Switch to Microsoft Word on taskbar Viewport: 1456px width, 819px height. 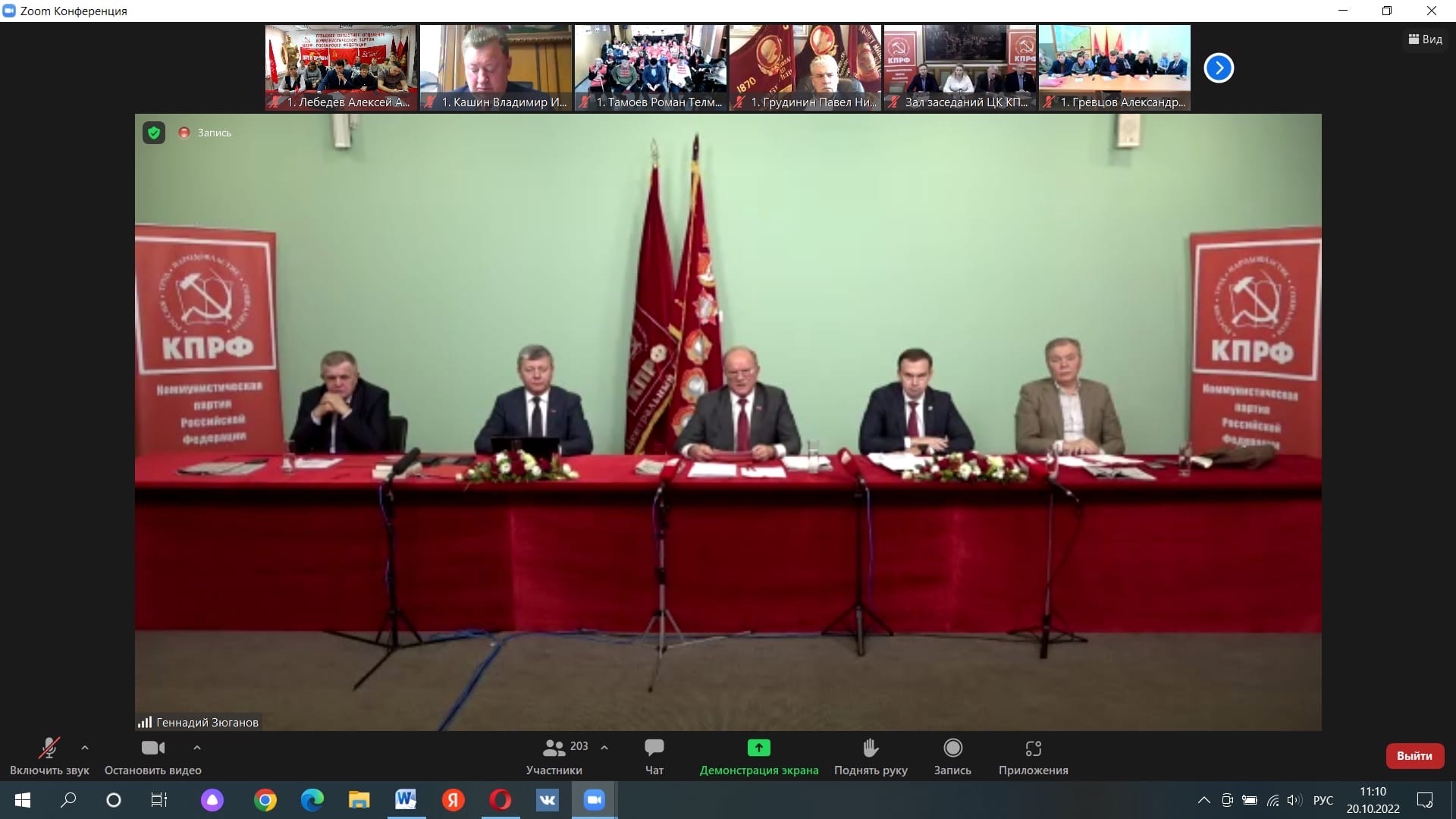tap(406, 800)
